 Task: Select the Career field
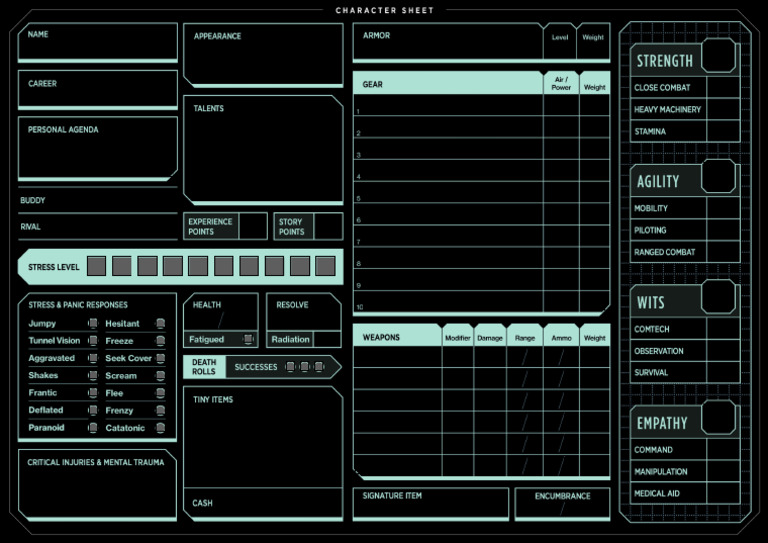(x=98, y=89)
